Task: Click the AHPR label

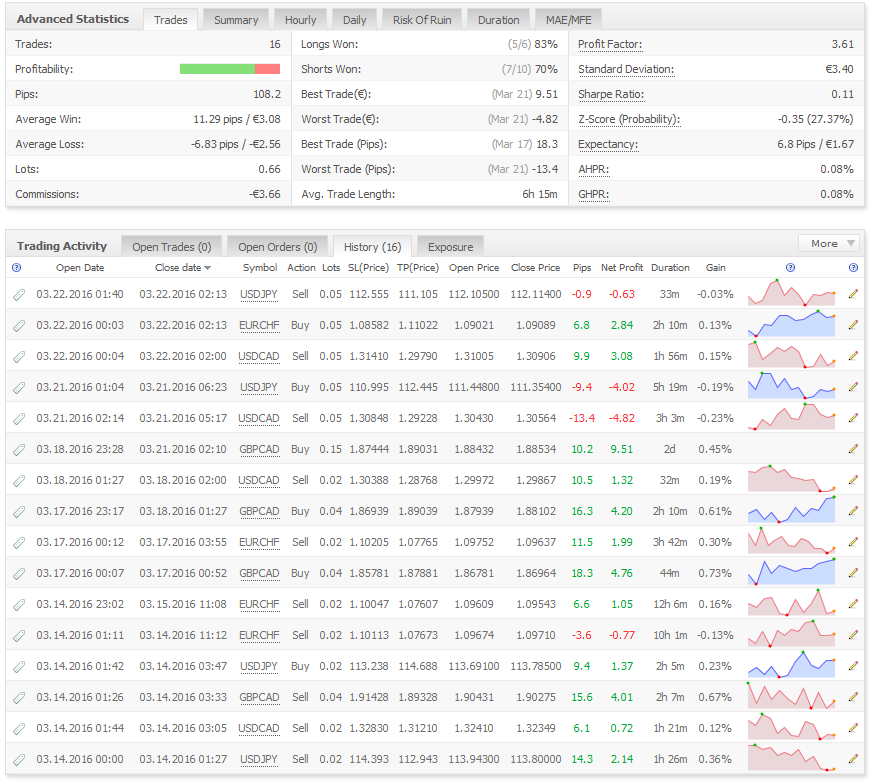Action: pos(593,169)
